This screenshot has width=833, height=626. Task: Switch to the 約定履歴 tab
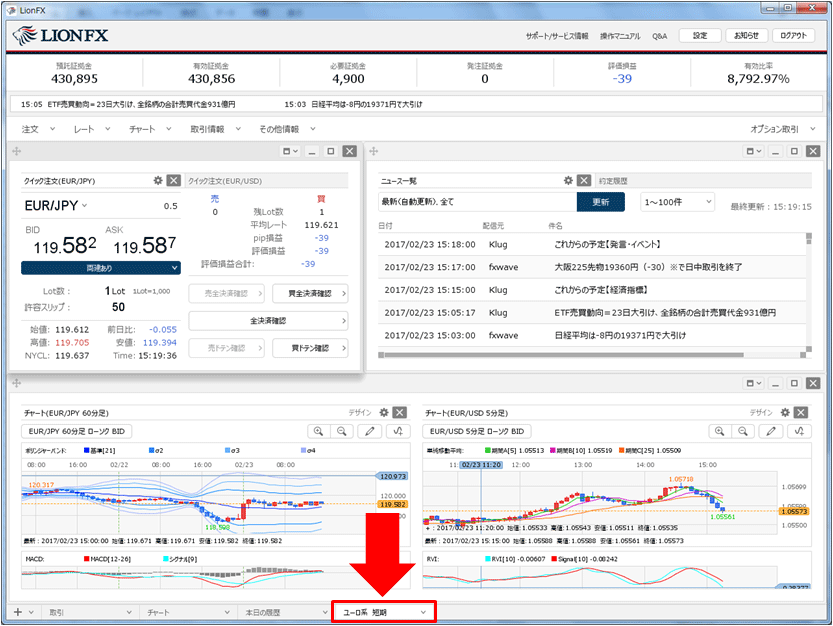point(613,181)
